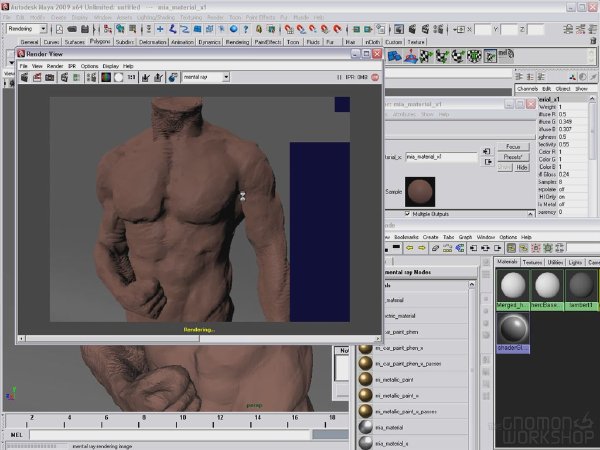Image resolution: width=600 pixels, height=450 pixels.
Task: Click the Presets button in Attribute Editor
Action: 513,157
